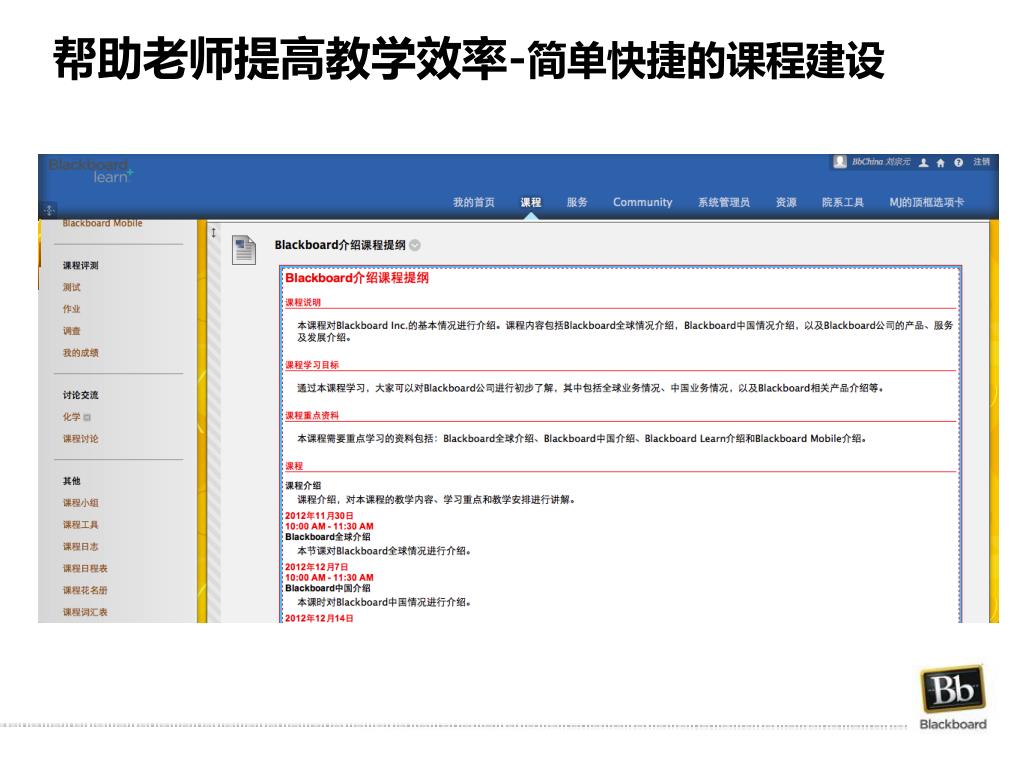
Task: Click the black Blackboard介绍课程提纲 item title
Action: [x=340, y=245]
